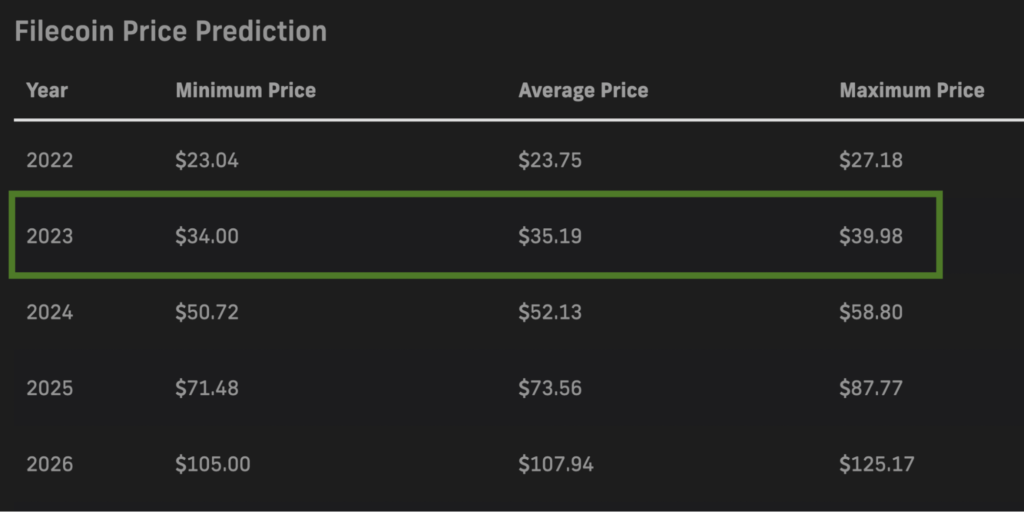
Task: Select the 2022 year cell
Action: tap(50, 160)
